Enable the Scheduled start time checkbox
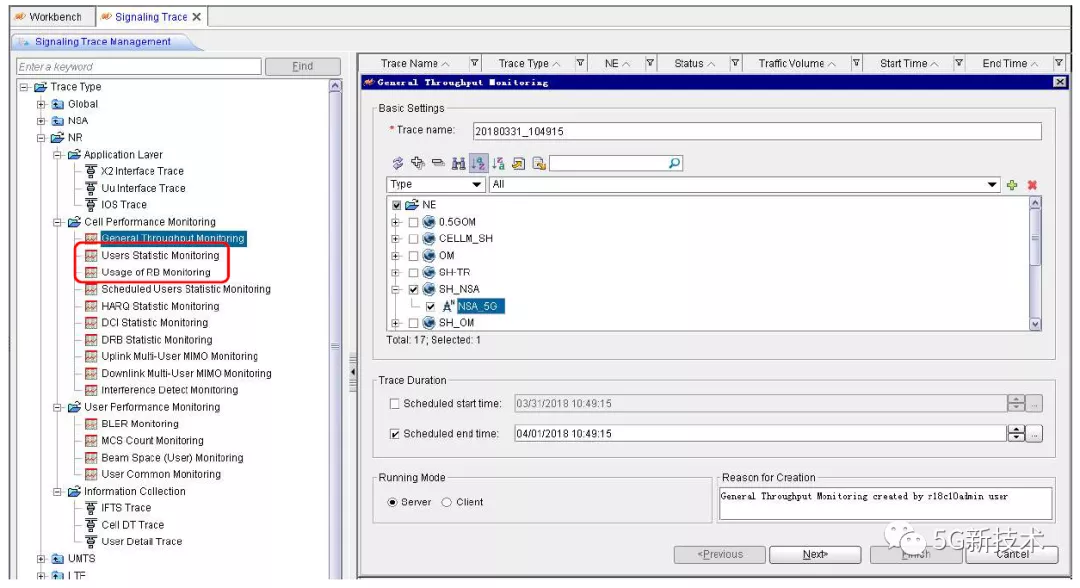Viewport: 1080px width, 588px height. (395, 403)
